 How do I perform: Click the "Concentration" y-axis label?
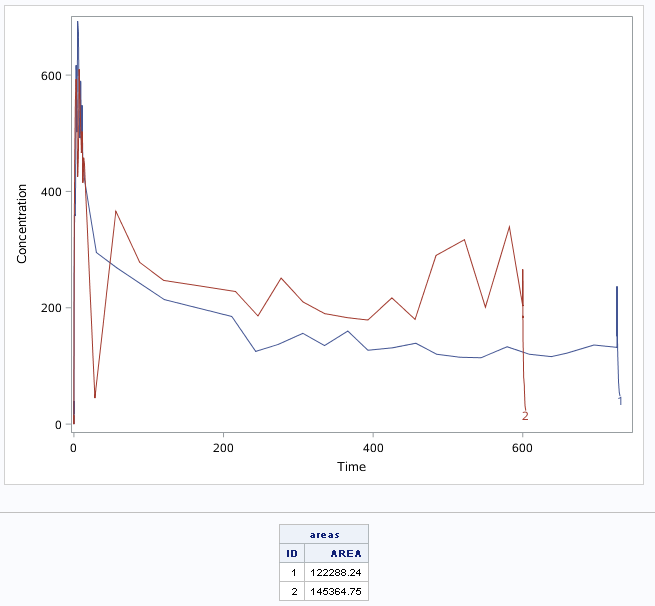pos(22,223)
